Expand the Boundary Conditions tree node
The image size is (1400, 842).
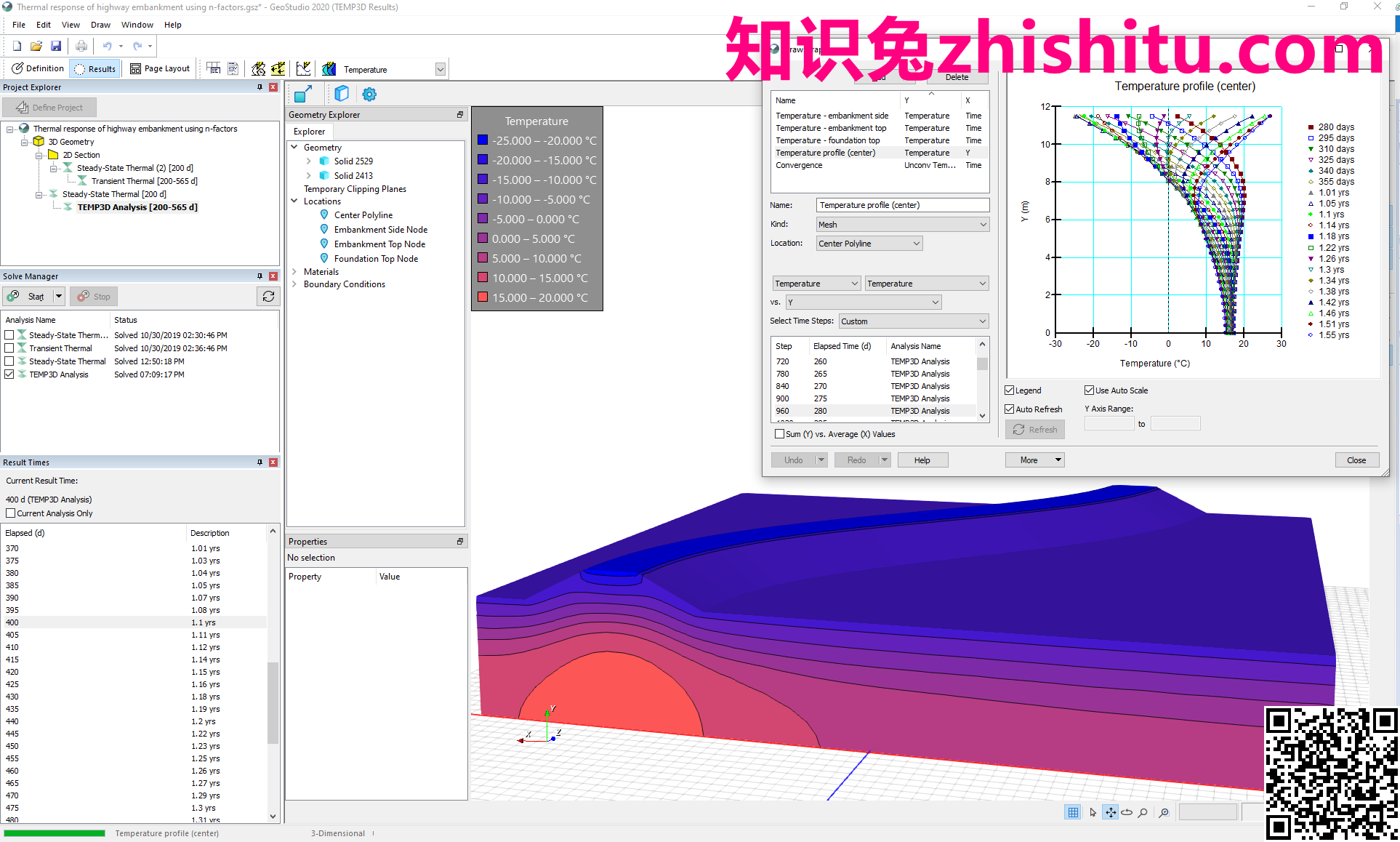(x=294, y=284)
